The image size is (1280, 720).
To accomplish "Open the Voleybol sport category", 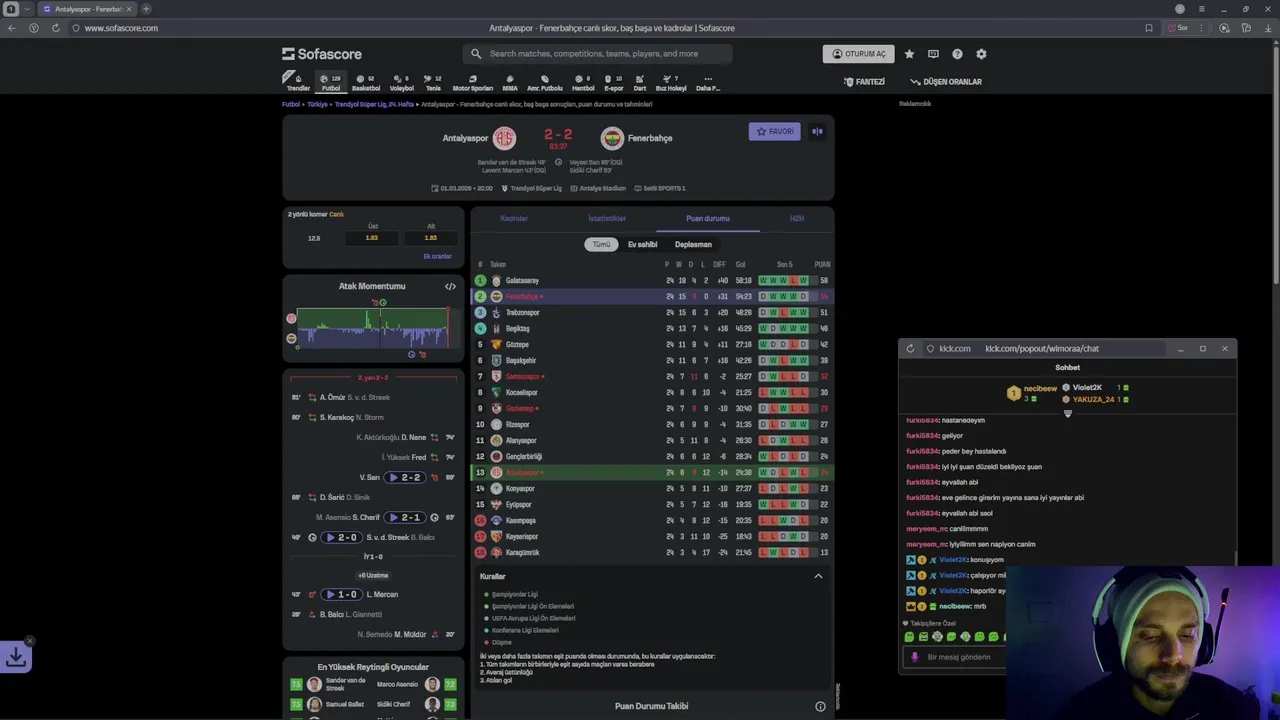I will 402,82.
